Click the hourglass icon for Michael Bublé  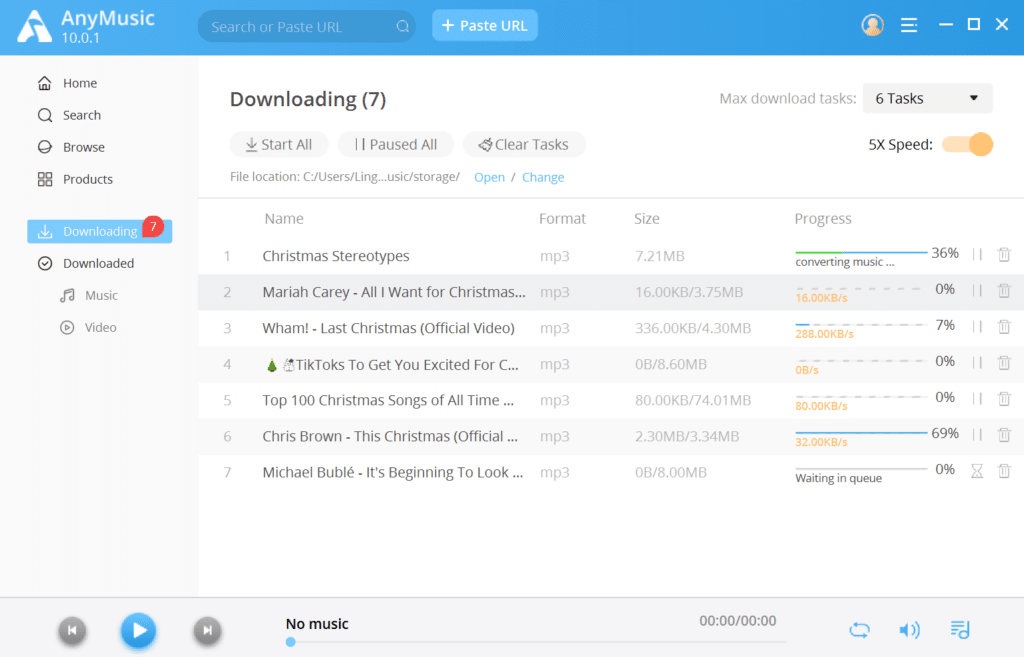(977, 471)
